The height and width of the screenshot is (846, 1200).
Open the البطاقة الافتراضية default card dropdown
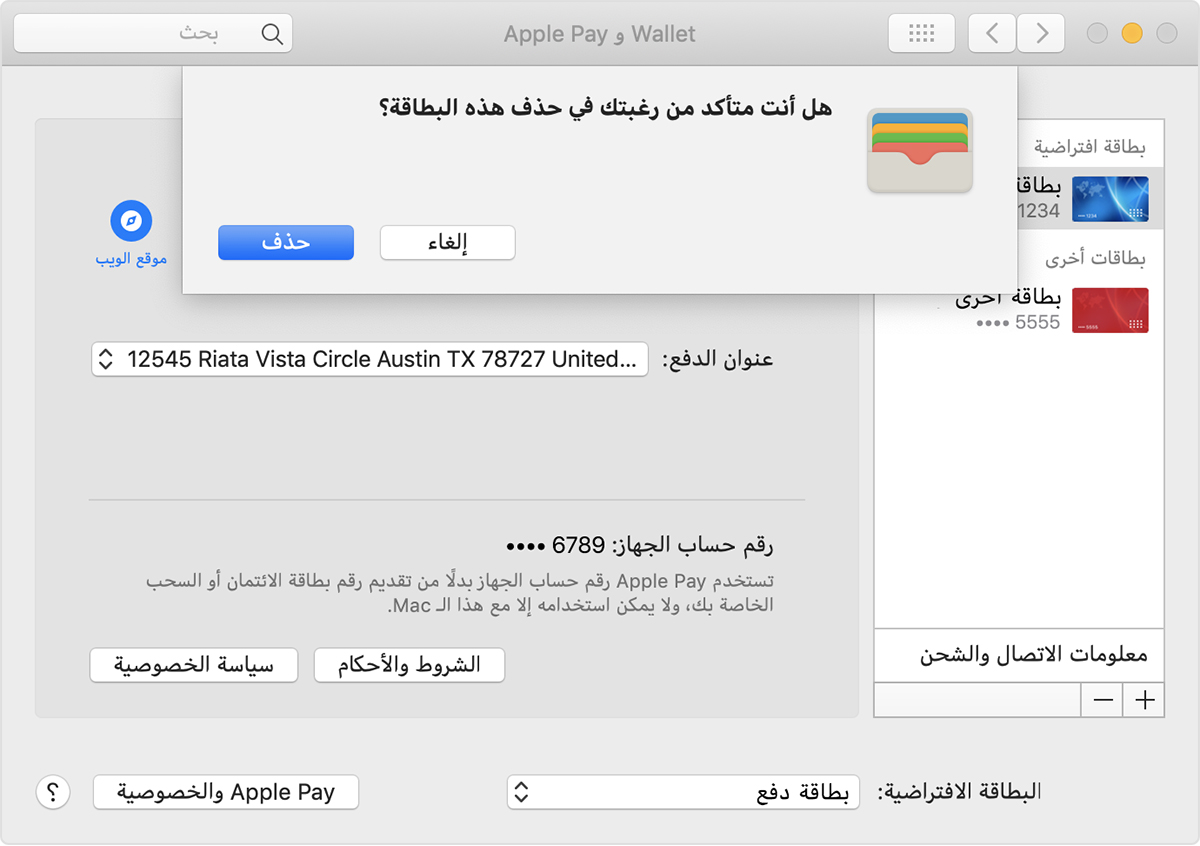pos(683,792)
